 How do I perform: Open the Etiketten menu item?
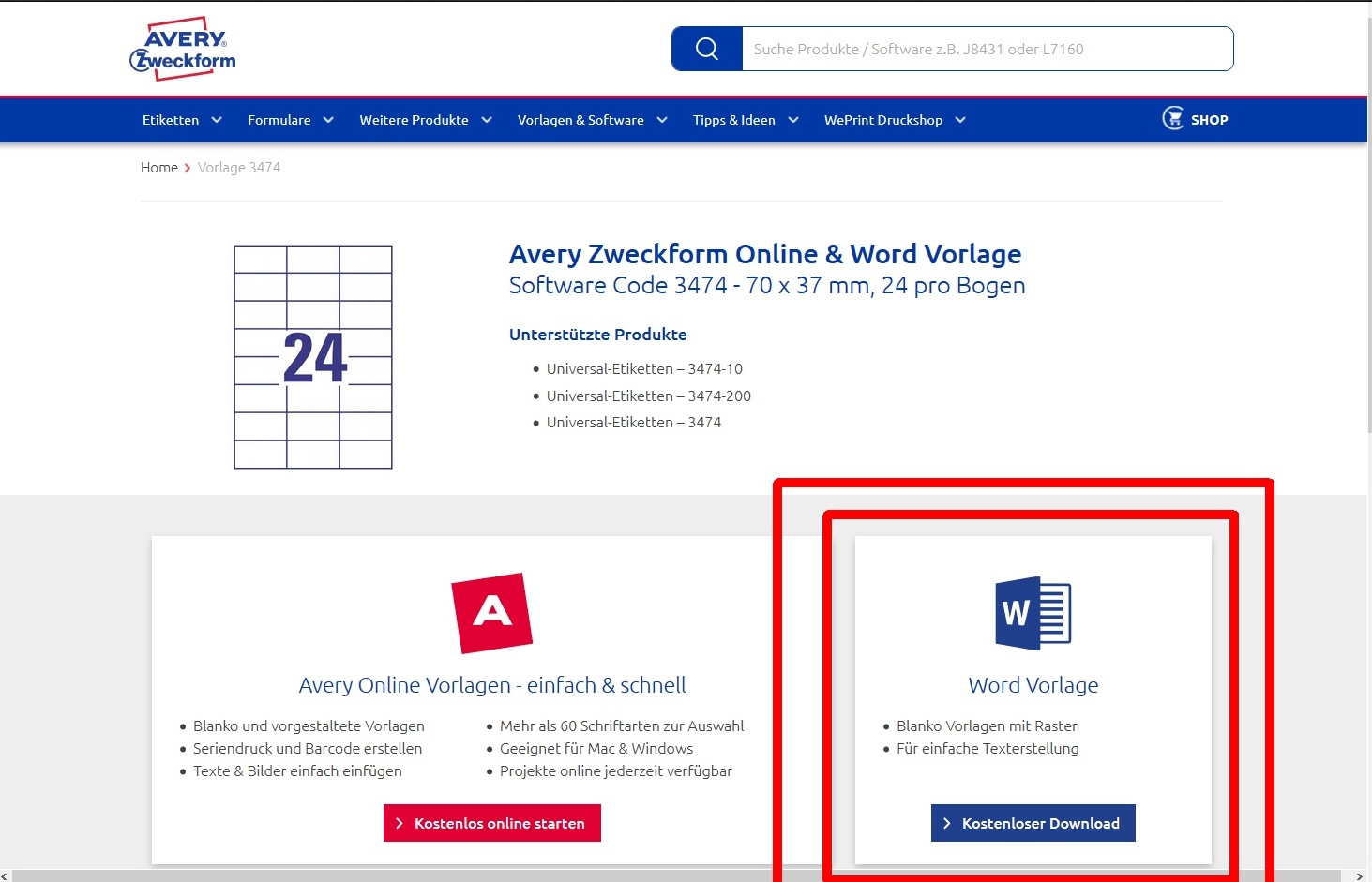171,120
